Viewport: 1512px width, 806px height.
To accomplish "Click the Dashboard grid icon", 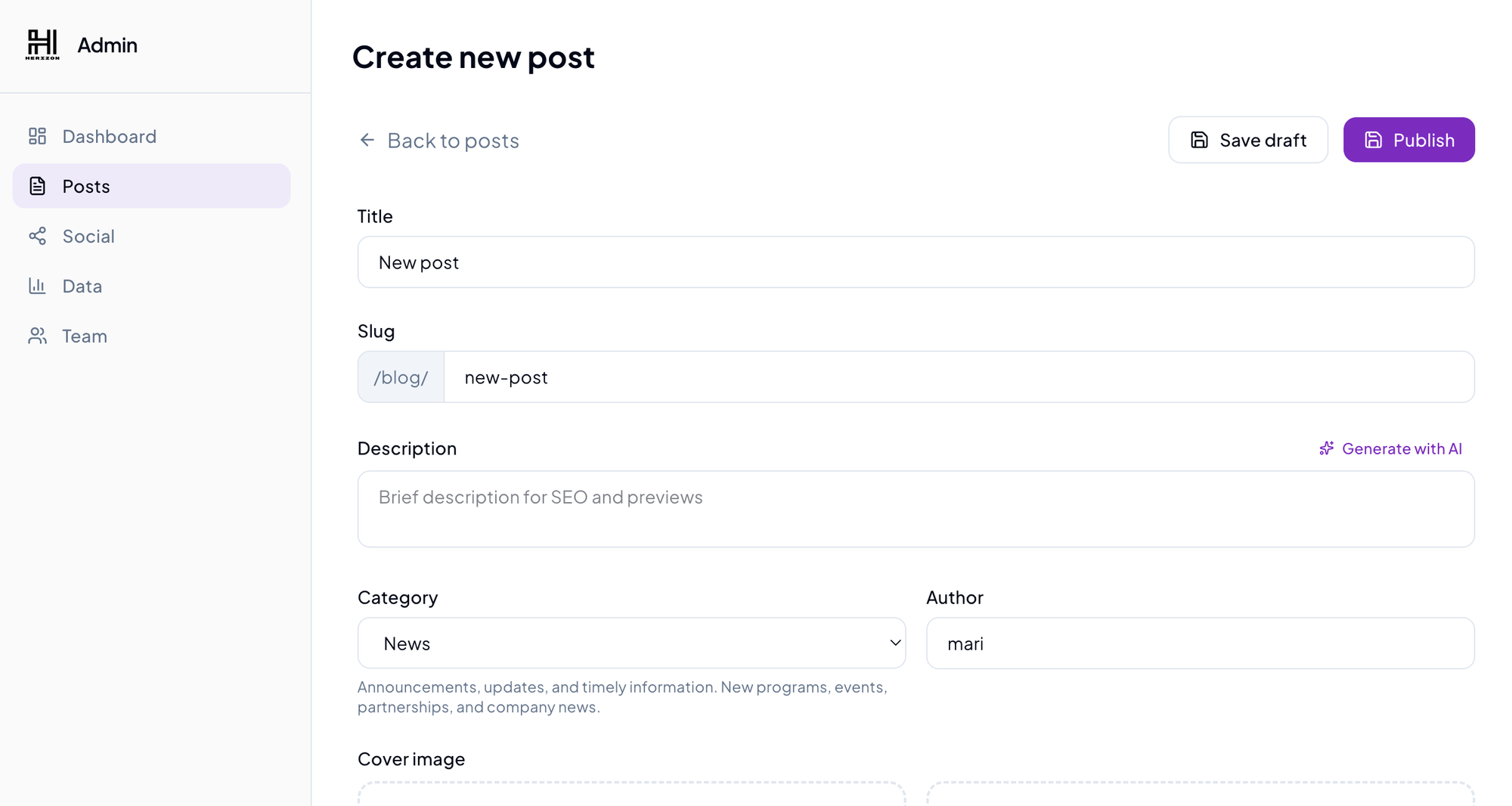I will click(x=37, y=136).
